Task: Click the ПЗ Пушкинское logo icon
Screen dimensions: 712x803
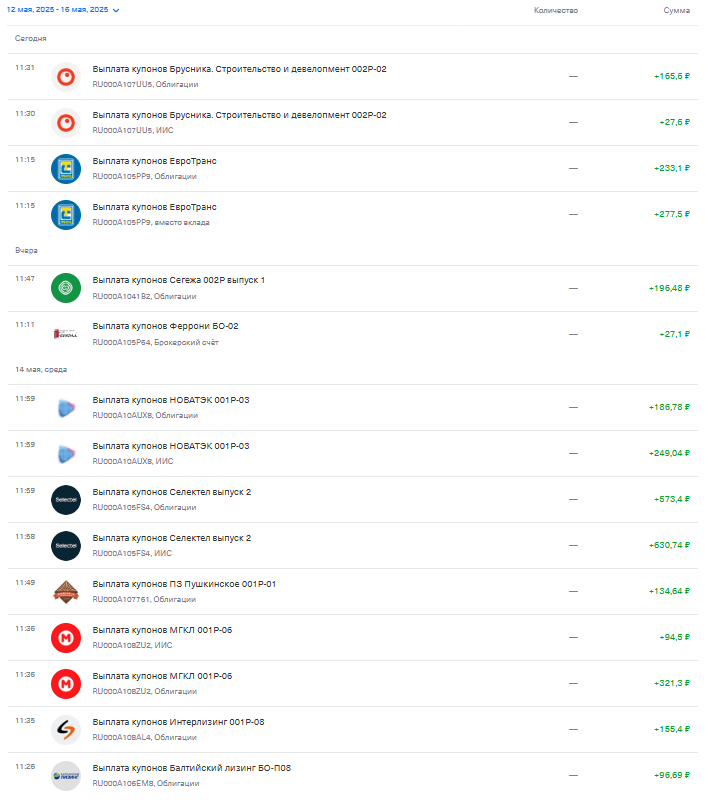Action: point(66,593)
